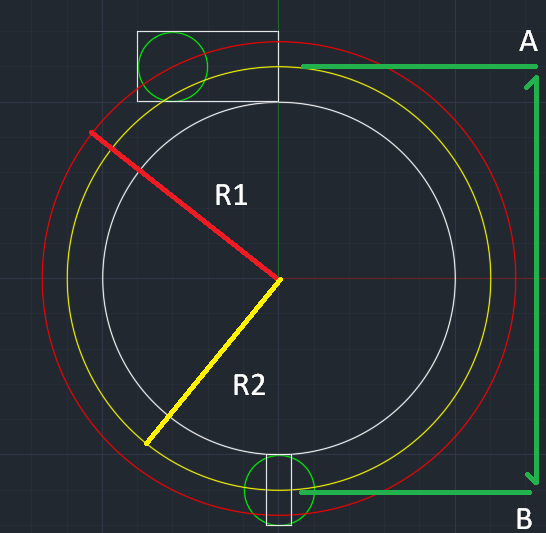Pick the small green circle at top

[x=173, y=66]
